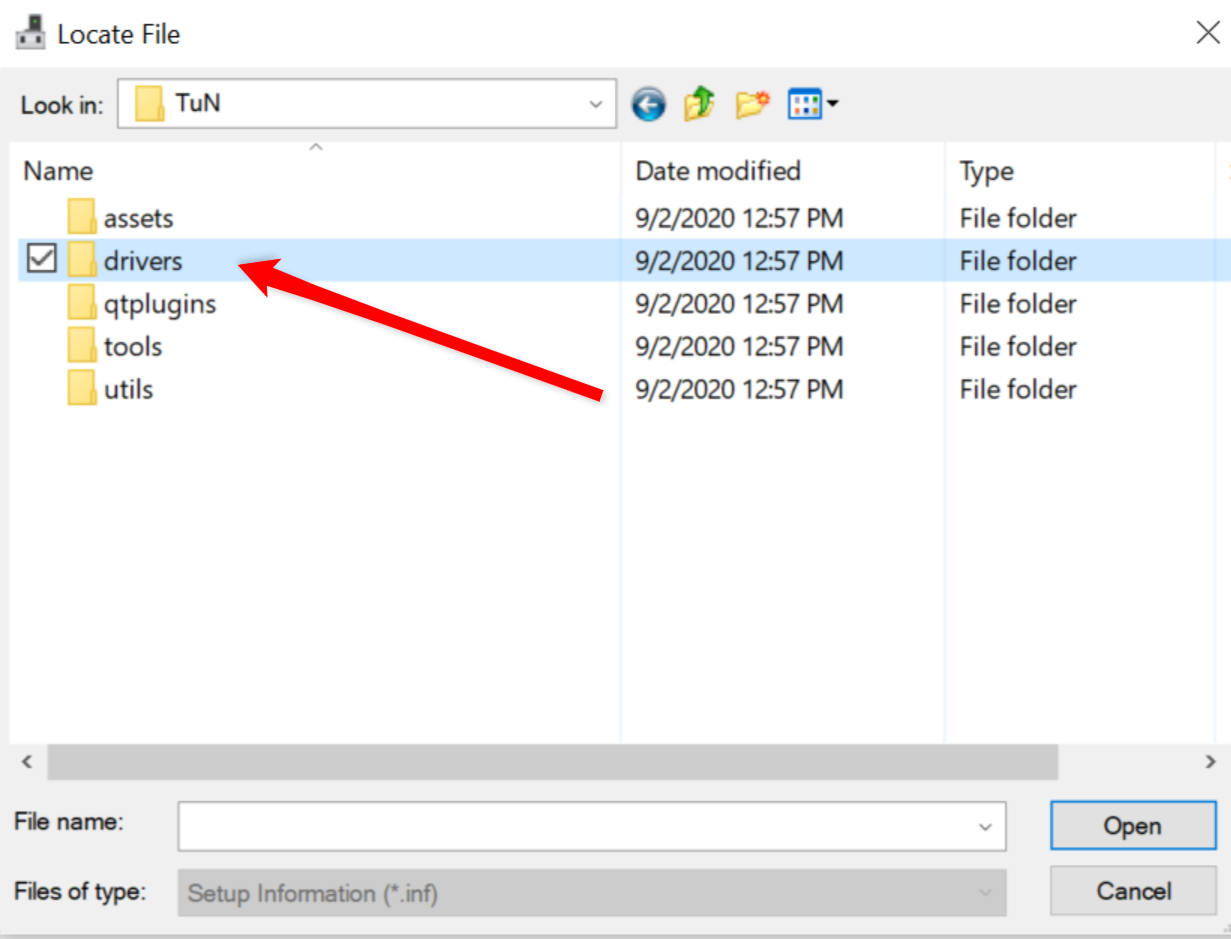Click the File folder type of assets row
Screen dimensions: 1231x939
click(x=1018, y=218)
